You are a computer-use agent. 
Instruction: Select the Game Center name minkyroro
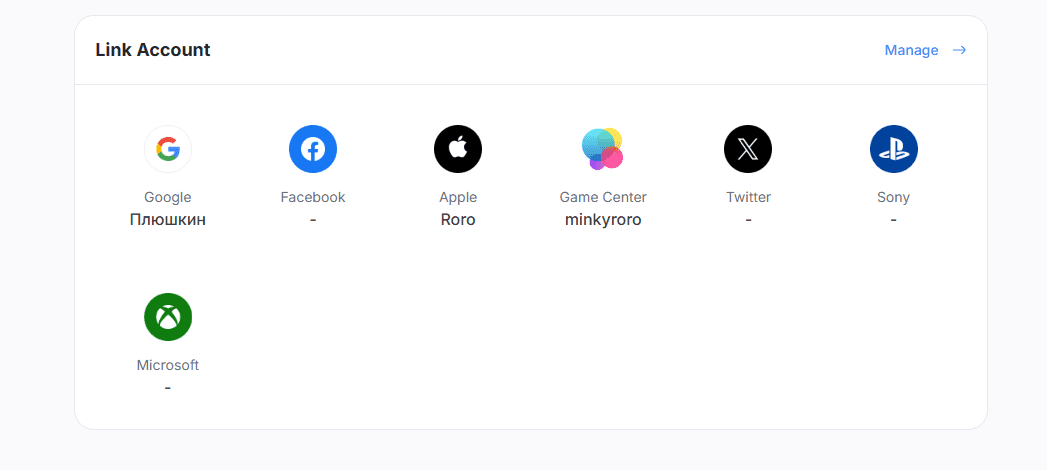[x=603, y=220]
